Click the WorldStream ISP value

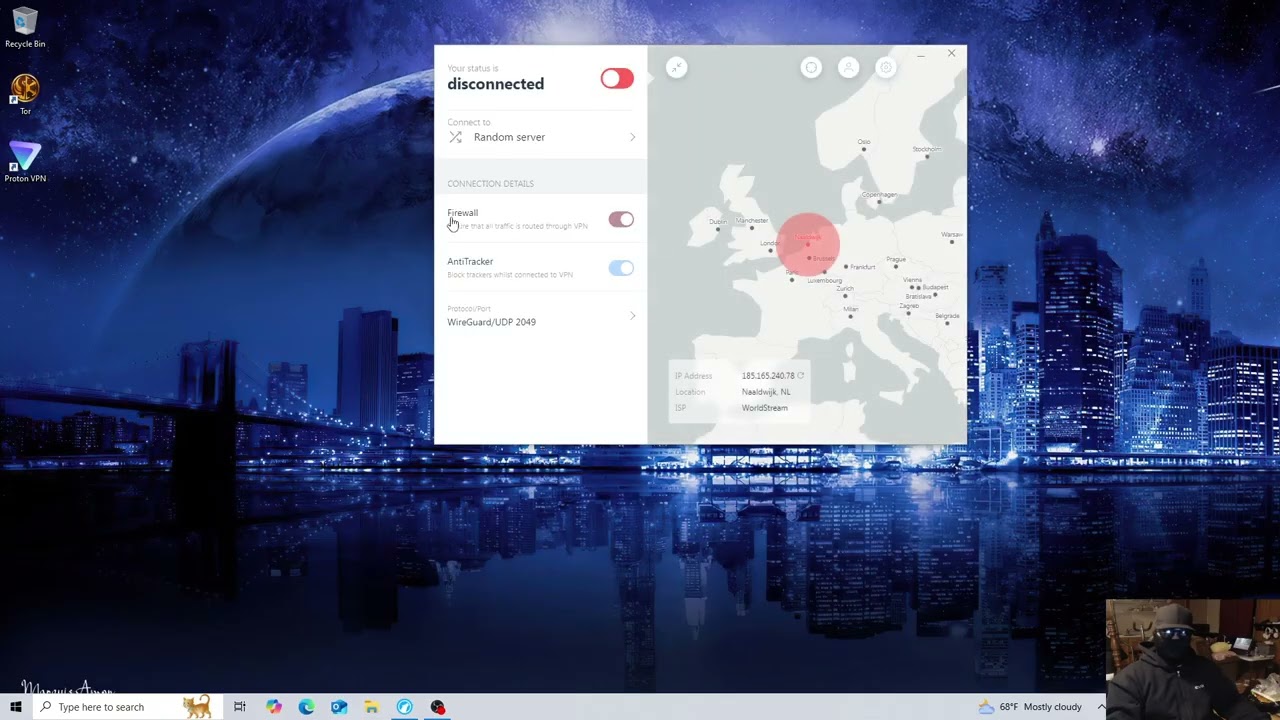[x=765, y=408]
